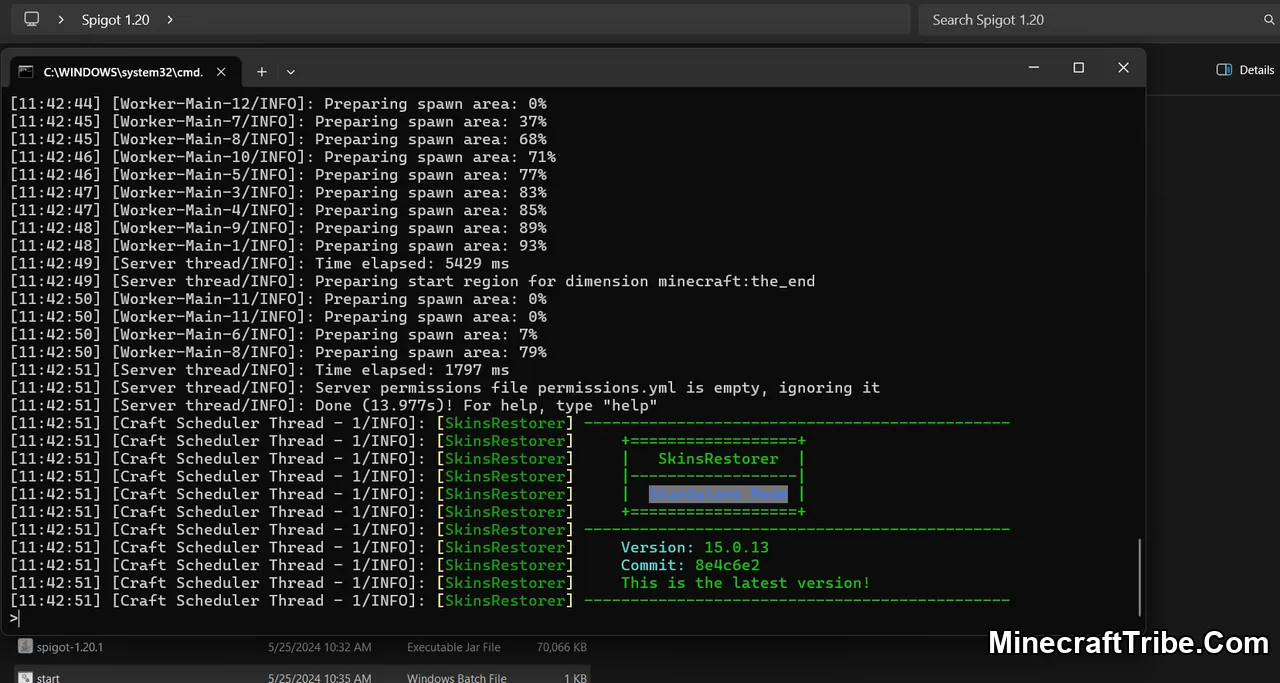The height and width of the screenshot is (683, 1280).
Task: Click the search magnifier icon in Explorer
Action: pyautogui.click(x=1270, y=20)
